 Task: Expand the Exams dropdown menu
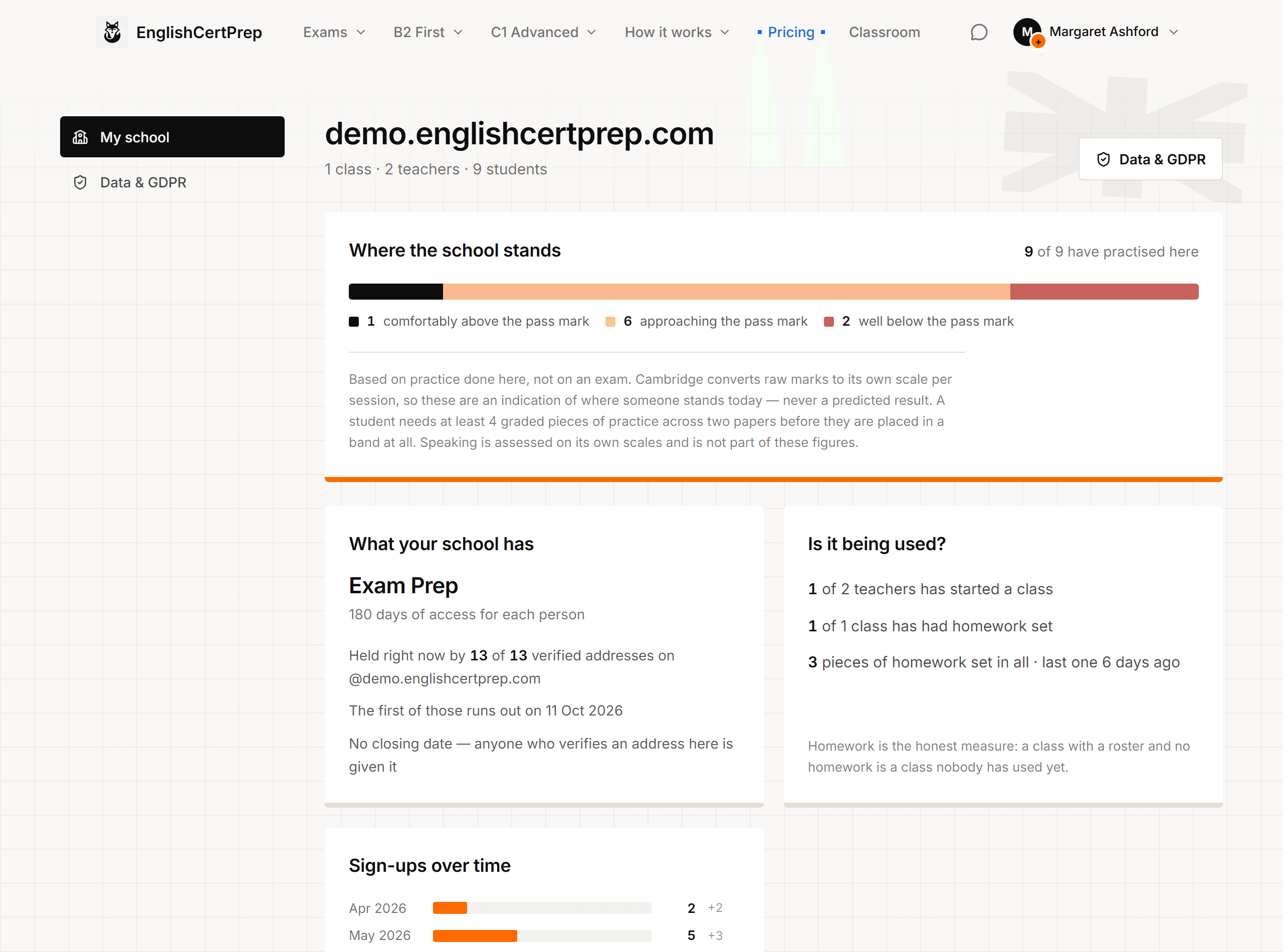tap(334, 32)
